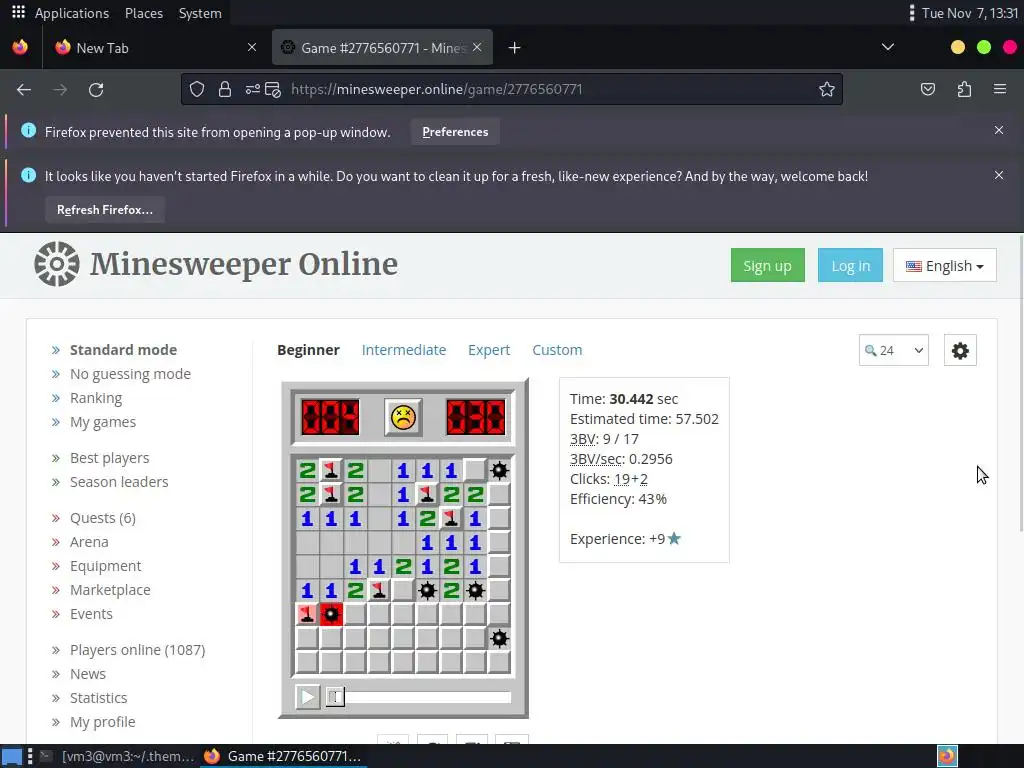Open Events link
The image size is (1024, 768).
91,615
